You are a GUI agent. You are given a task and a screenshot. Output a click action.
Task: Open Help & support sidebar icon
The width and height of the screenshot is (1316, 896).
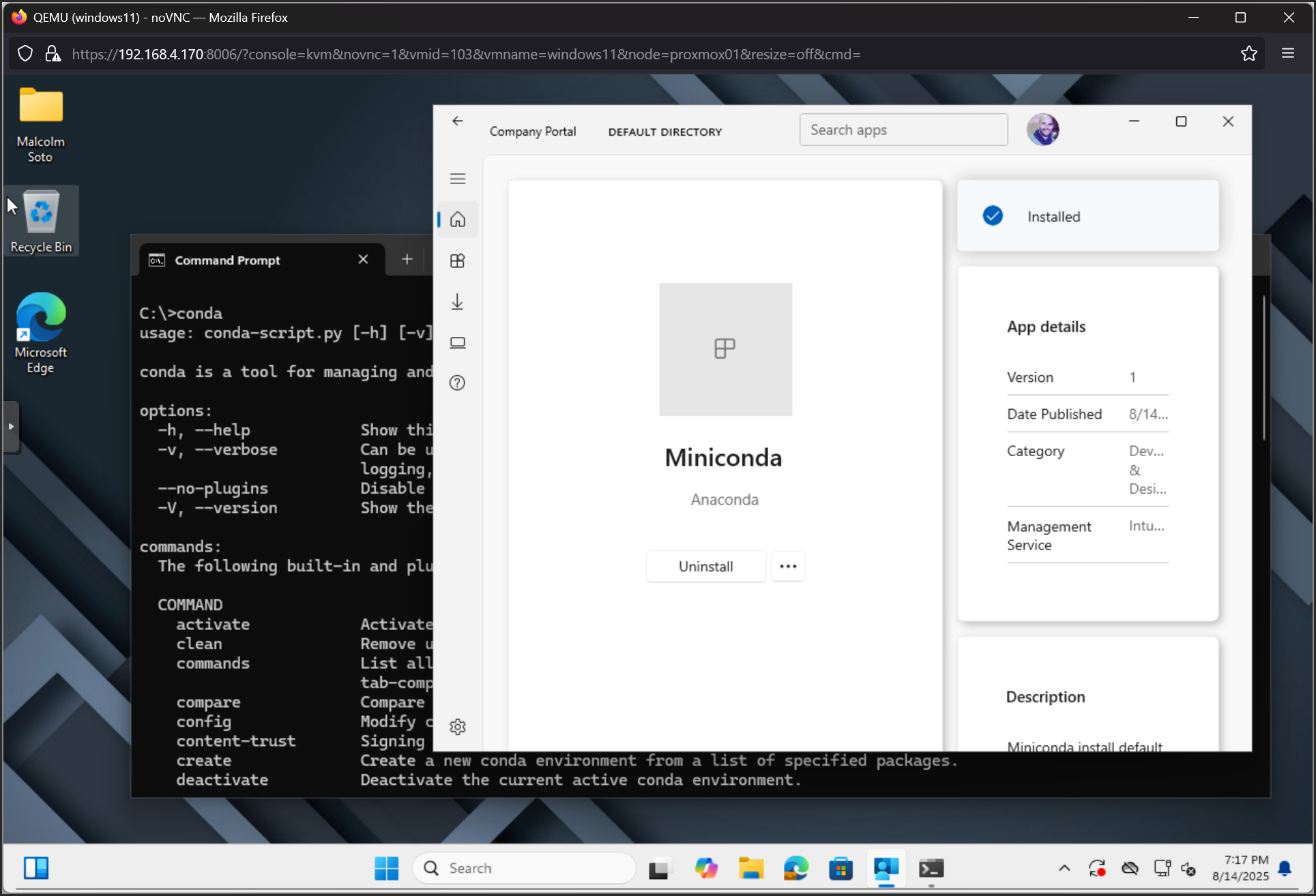coord(458,383)
